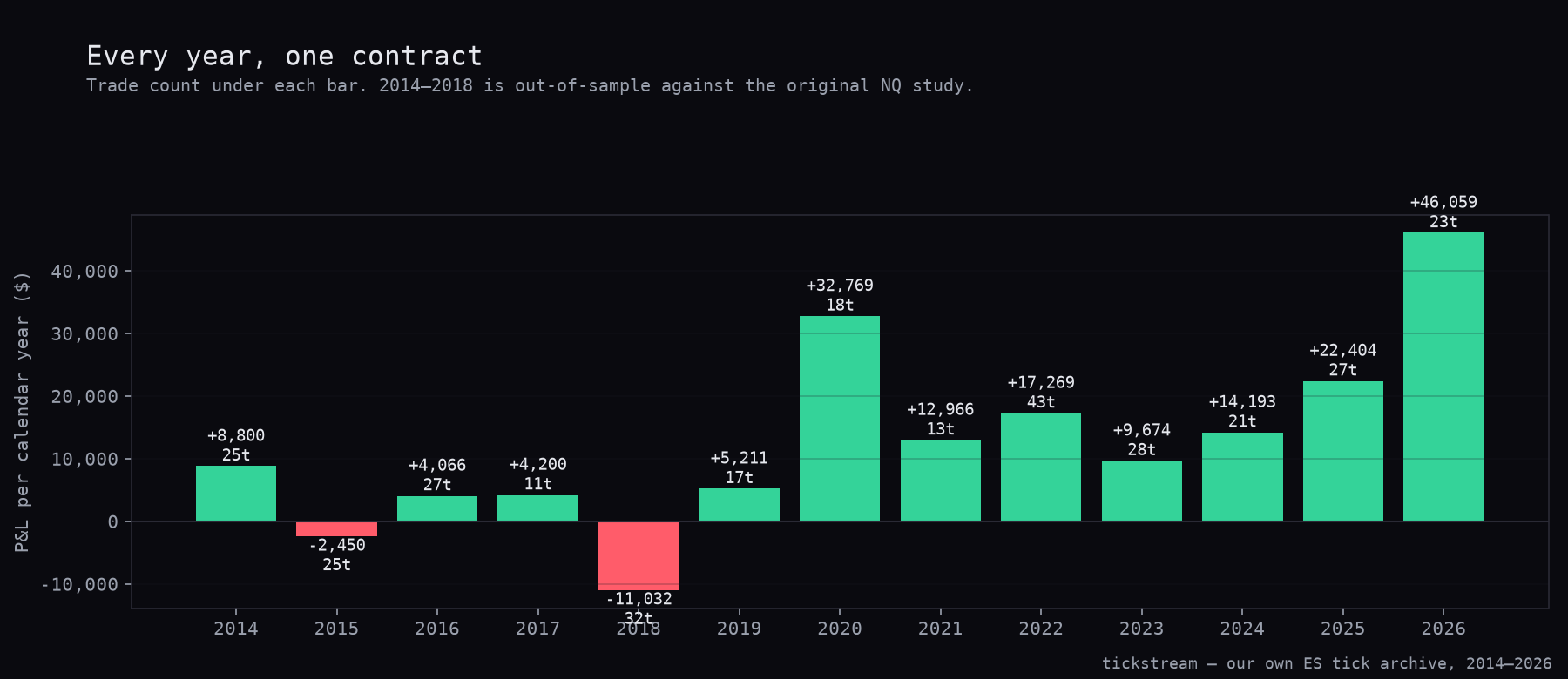The width and height of the screenshot is (1568, 679).
Task: Click the "11t" trade count
Action: point(537,484)
